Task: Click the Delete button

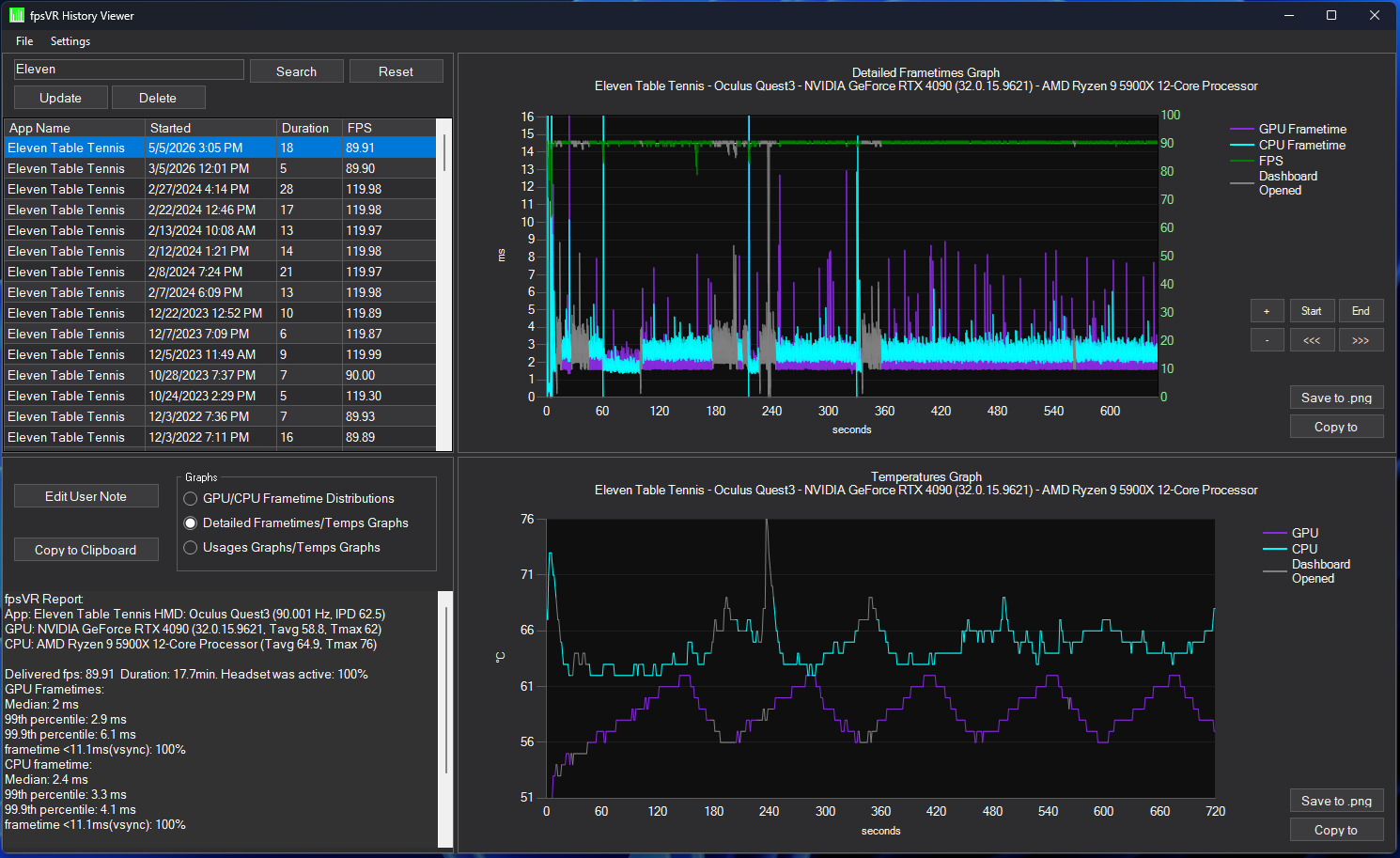Action: coord(158,98)
